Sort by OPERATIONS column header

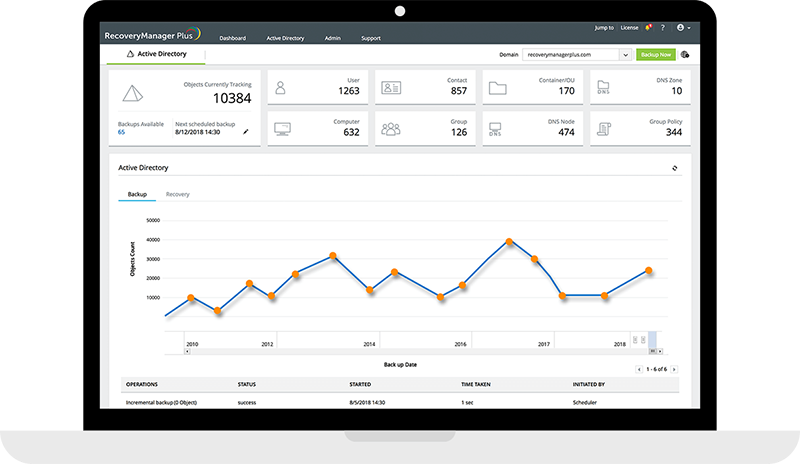pyautogui.click(x=142, y=384)
